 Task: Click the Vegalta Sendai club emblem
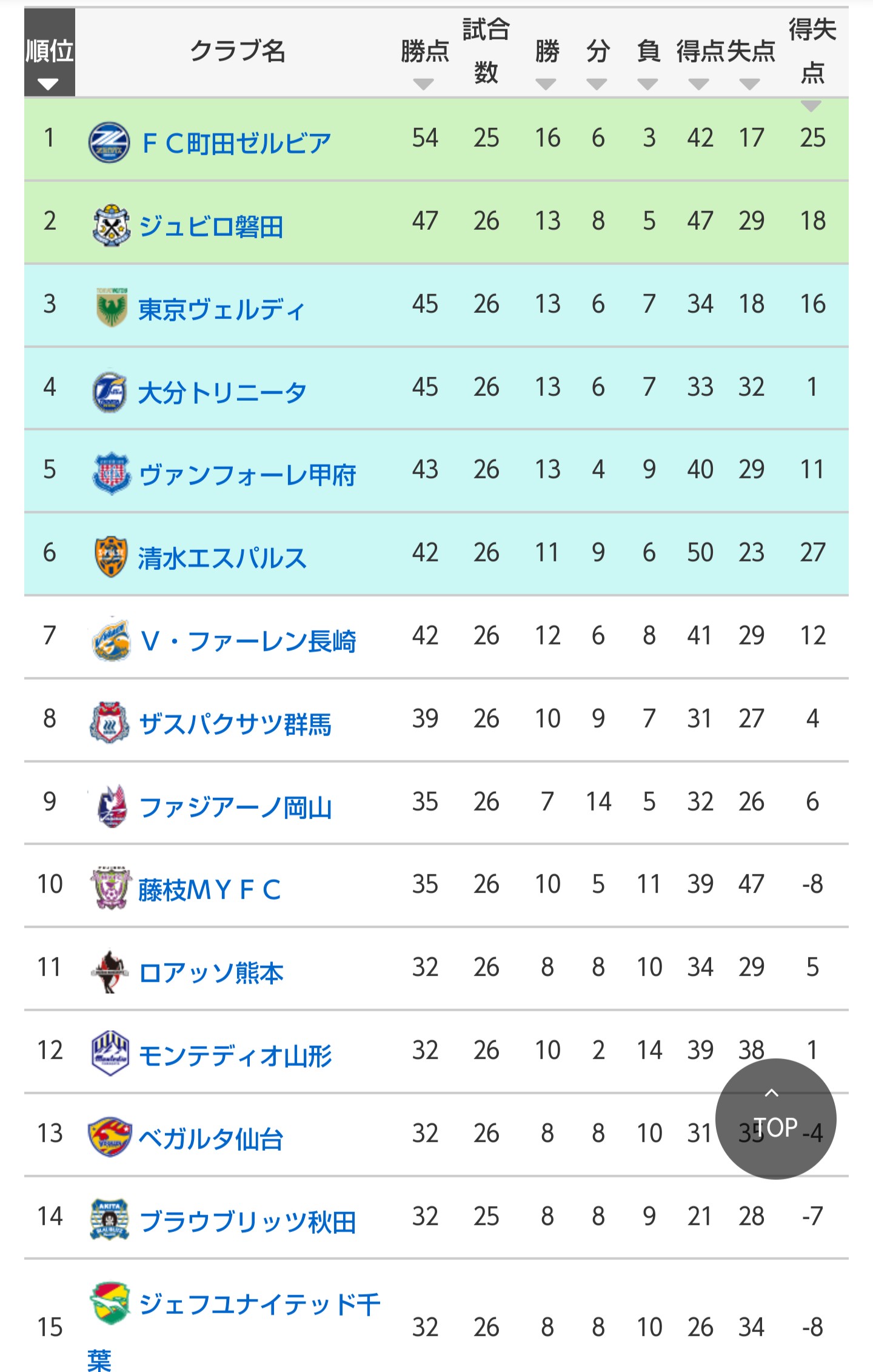(x=110, y=1137)
